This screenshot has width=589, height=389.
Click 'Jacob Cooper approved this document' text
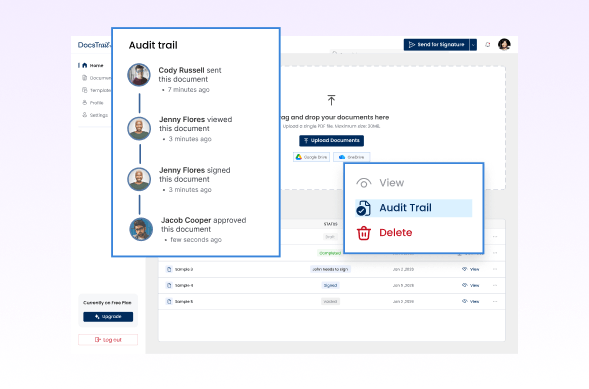click(x=204, y=225)
